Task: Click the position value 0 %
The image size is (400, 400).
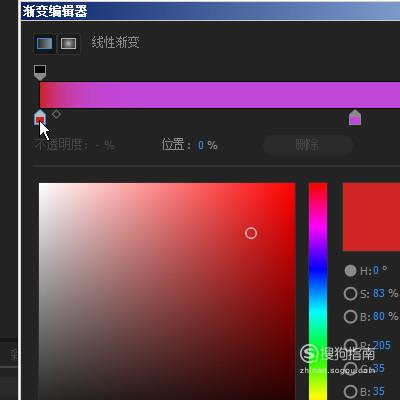Action: (x=207, y=145)
